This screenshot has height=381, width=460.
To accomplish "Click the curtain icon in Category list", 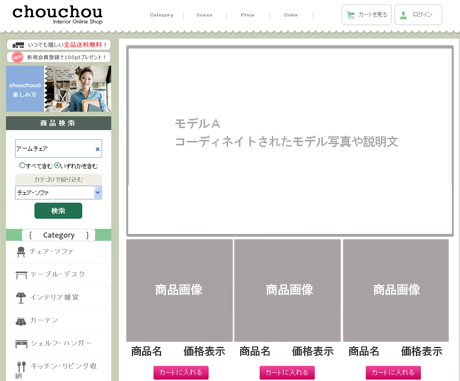I will (x=21, y=321).
